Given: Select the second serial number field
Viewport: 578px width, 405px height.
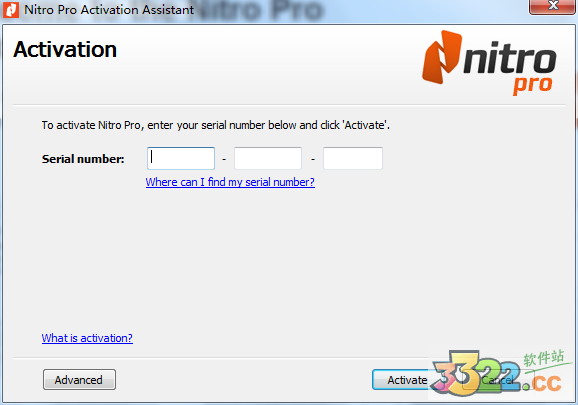Looking at the screenshot, I should pyautogui.click(x=268, y=158).
